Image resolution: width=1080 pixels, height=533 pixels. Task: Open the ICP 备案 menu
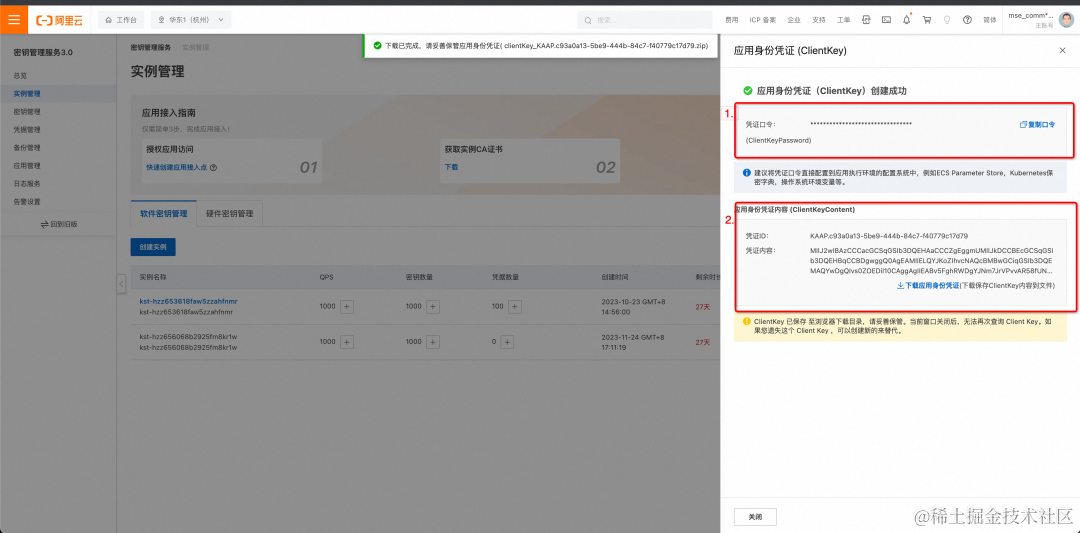pyautogui.click(x=762, y=20)
